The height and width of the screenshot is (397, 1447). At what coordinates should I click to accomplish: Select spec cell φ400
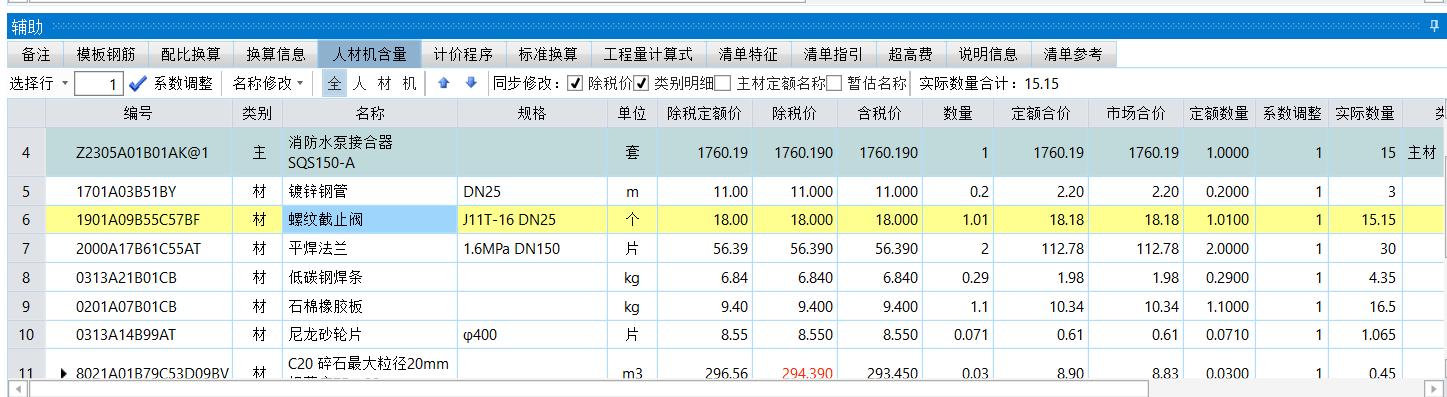pos(533,335)
